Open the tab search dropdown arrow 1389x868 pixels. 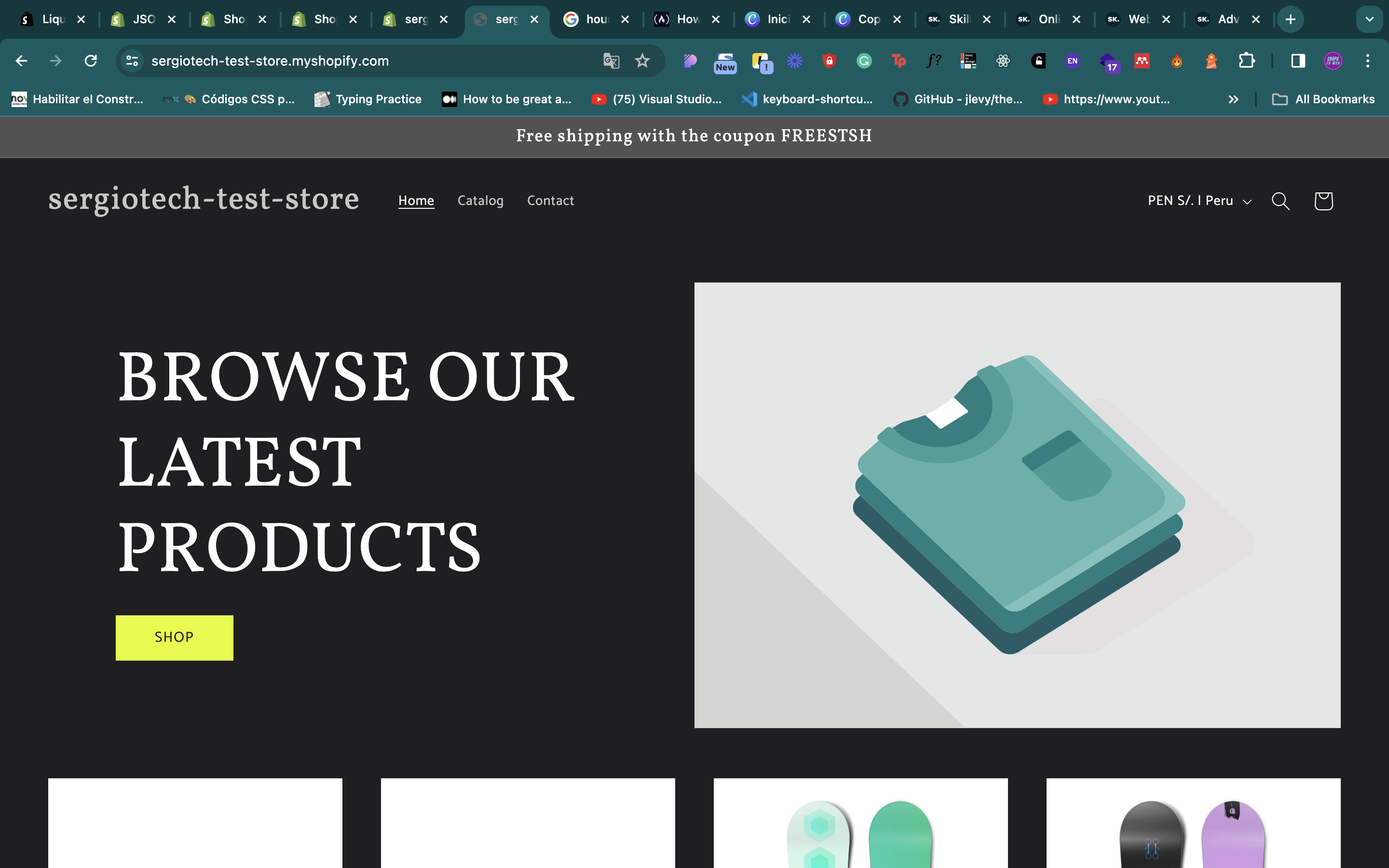(x=1370, y=19)
